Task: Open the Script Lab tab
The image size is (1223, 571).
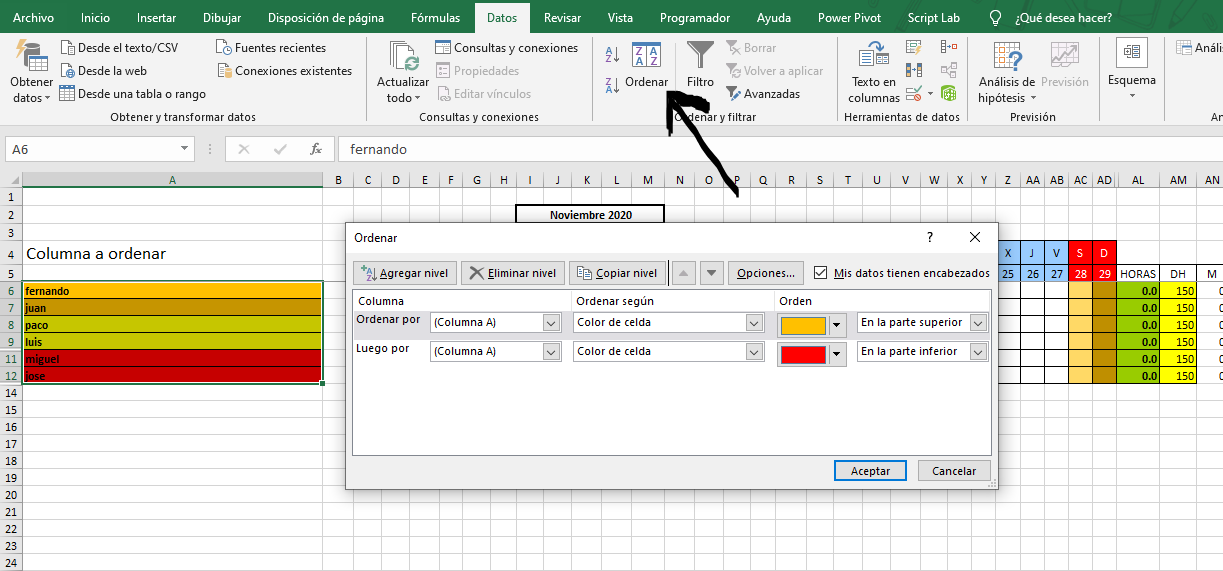Action: [933, 18]
